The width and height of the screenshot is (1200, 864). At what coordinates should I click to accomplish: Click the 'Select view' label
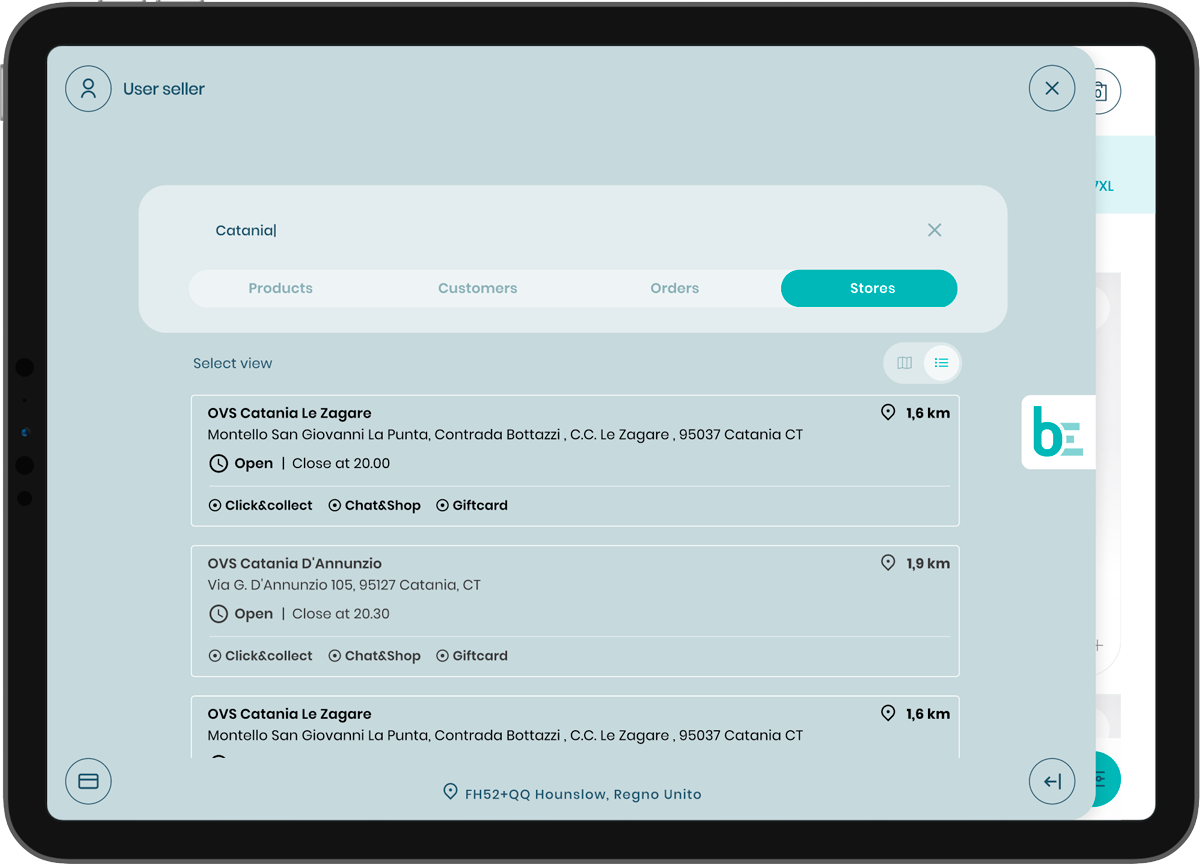click(x=232, y=363)
